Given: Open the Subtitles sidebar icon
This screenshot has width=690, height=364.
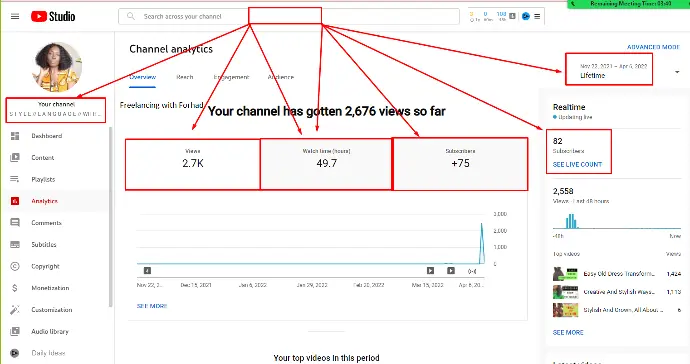Looking at the screenshot, I should pyautogui.click(x=15, y=244).
